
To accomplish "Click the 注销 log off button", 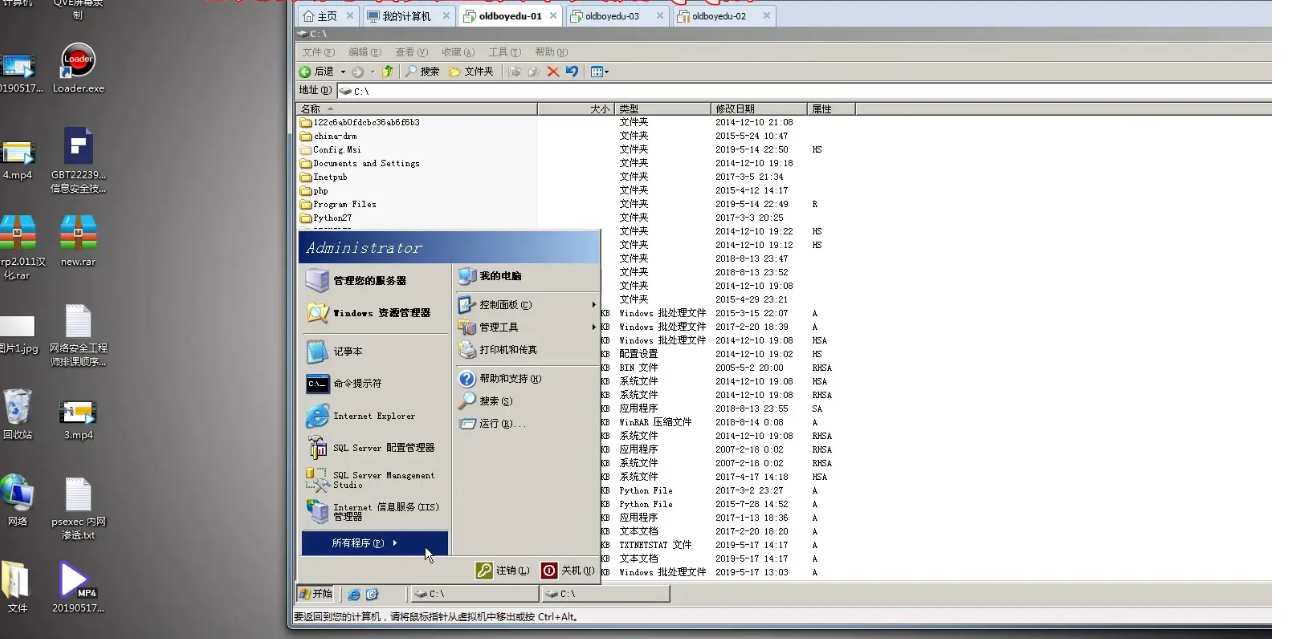I will tap(503, 570).
